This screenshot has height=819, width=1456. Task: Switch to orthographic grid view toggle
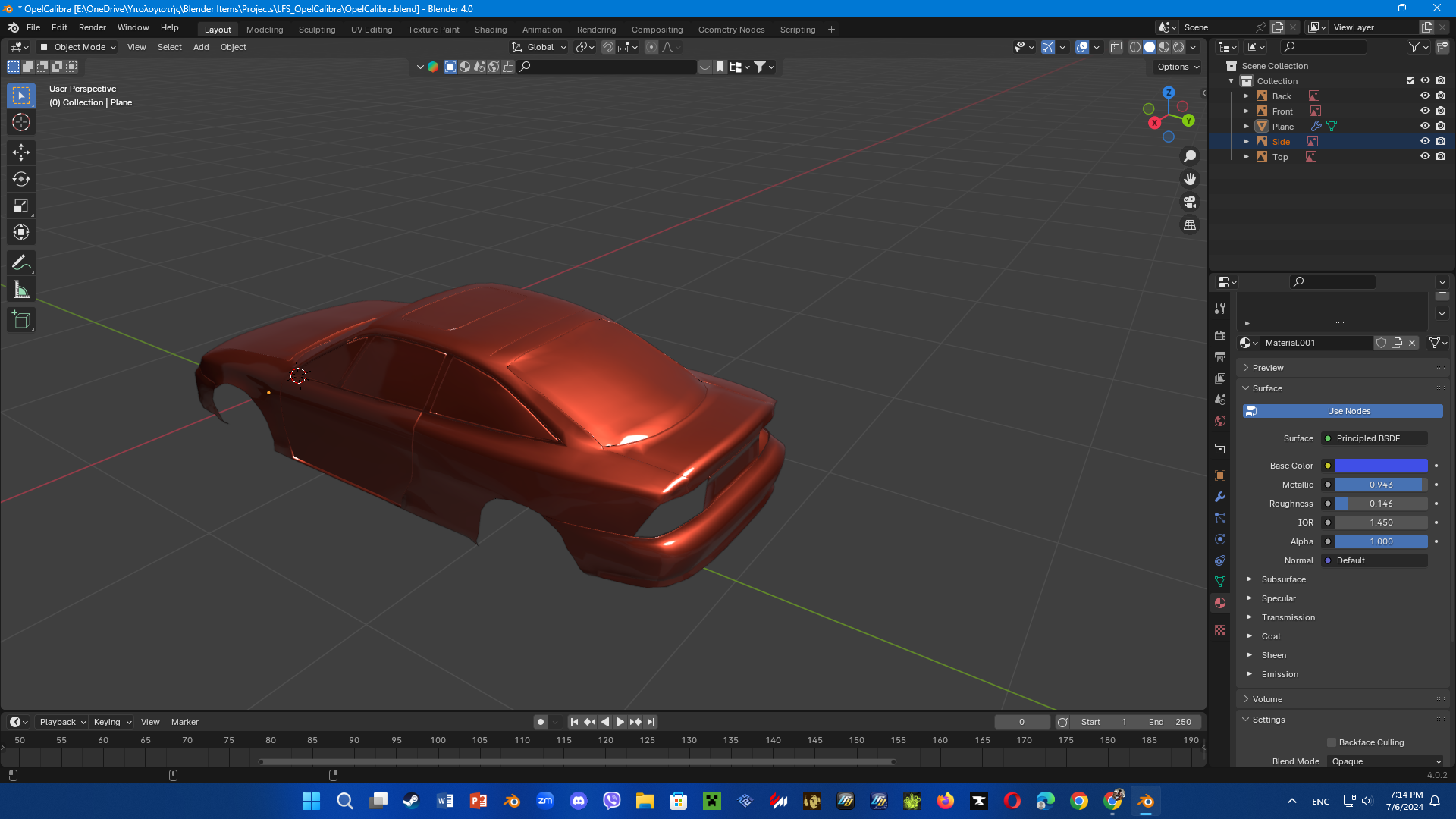coord(1190,225)
